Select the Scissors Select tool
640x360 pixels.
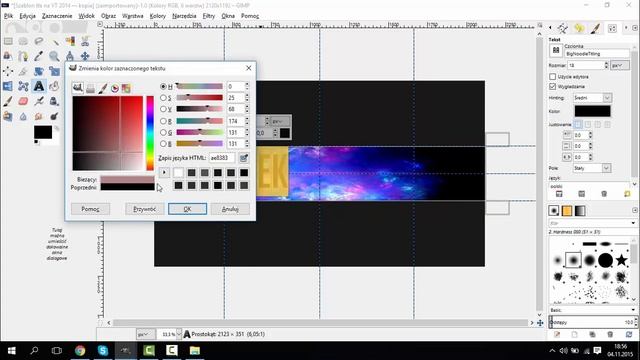85,41
